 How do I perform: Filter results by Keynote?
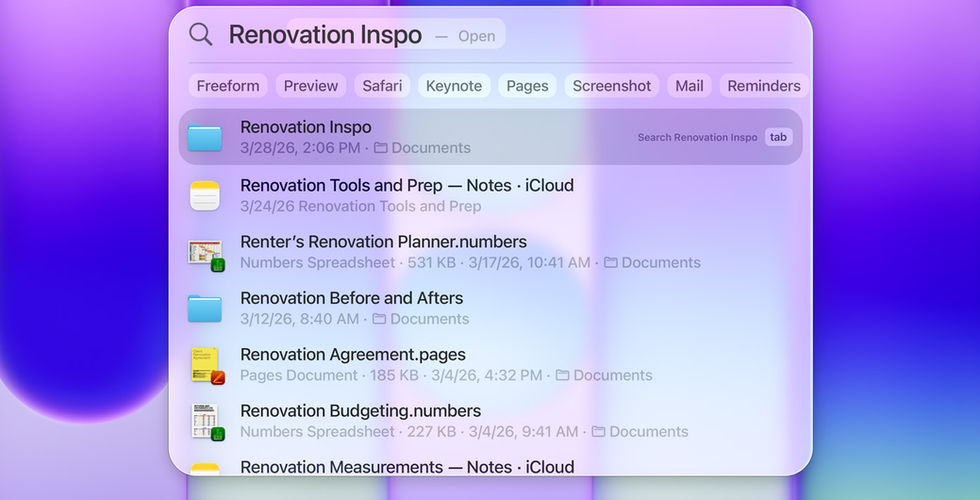pyautogui.click(x=454, y=86)
